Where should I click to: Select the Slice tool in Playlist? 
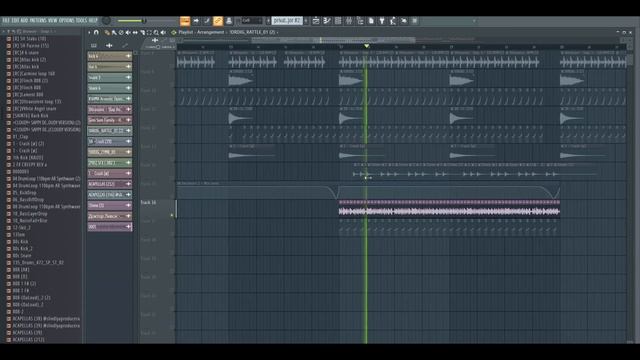[x=142, y=33]
